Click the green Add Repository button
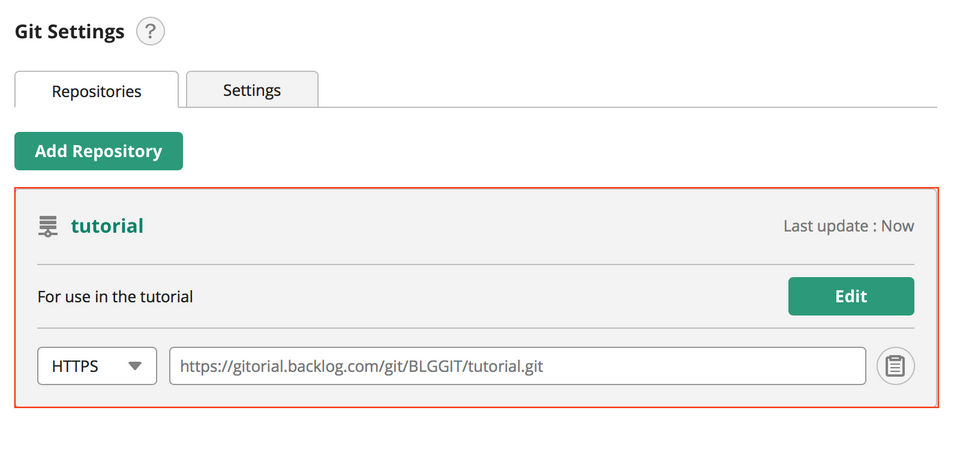 pyautogui.click(x=98, y=151)
